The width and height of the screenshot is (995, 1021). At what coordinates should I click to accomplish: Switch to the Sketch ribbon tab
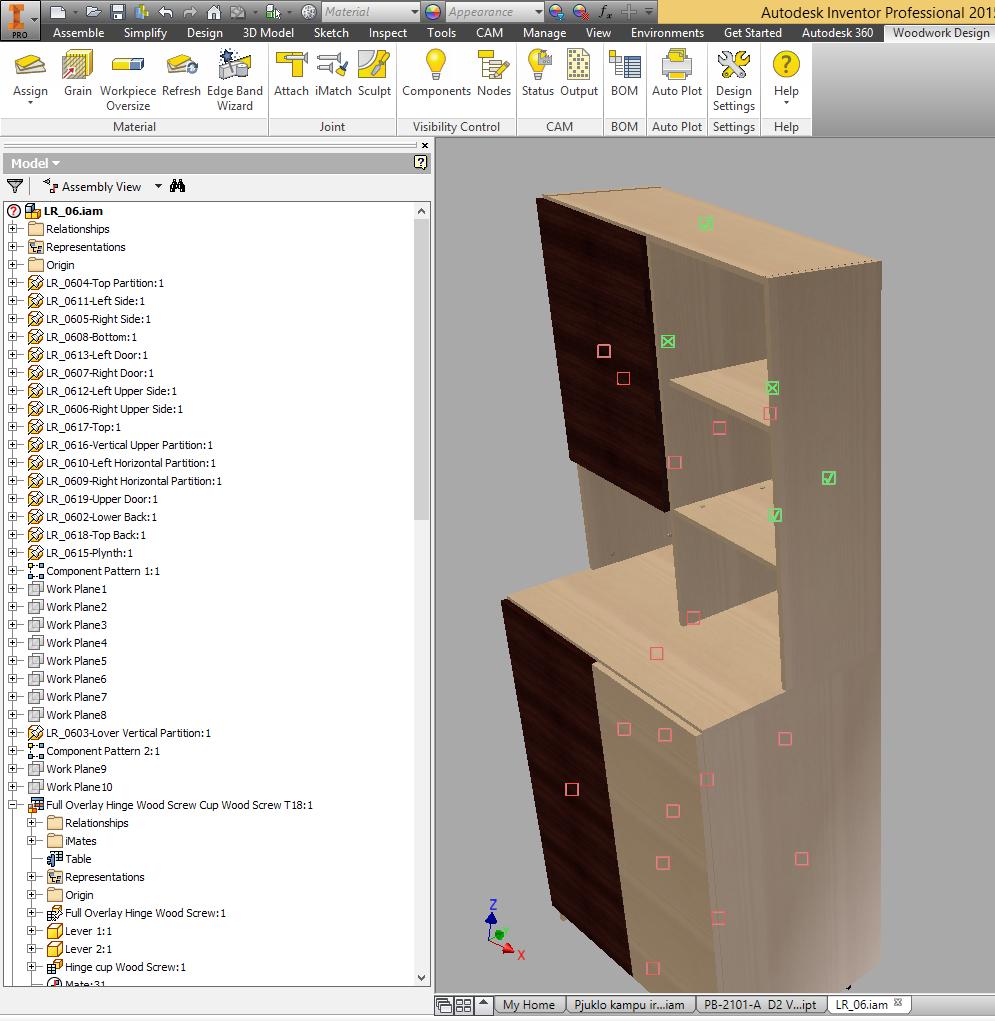coord(331,32)
